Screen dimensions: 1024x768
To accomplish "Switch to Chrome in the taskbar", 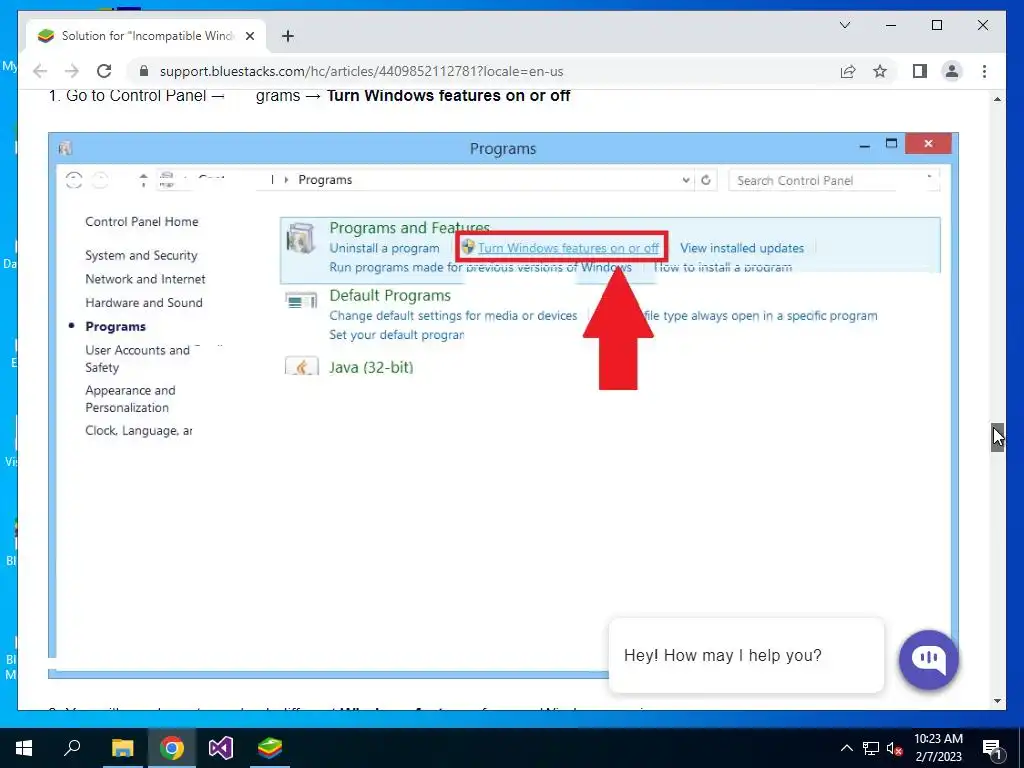I will pos(172,748).
